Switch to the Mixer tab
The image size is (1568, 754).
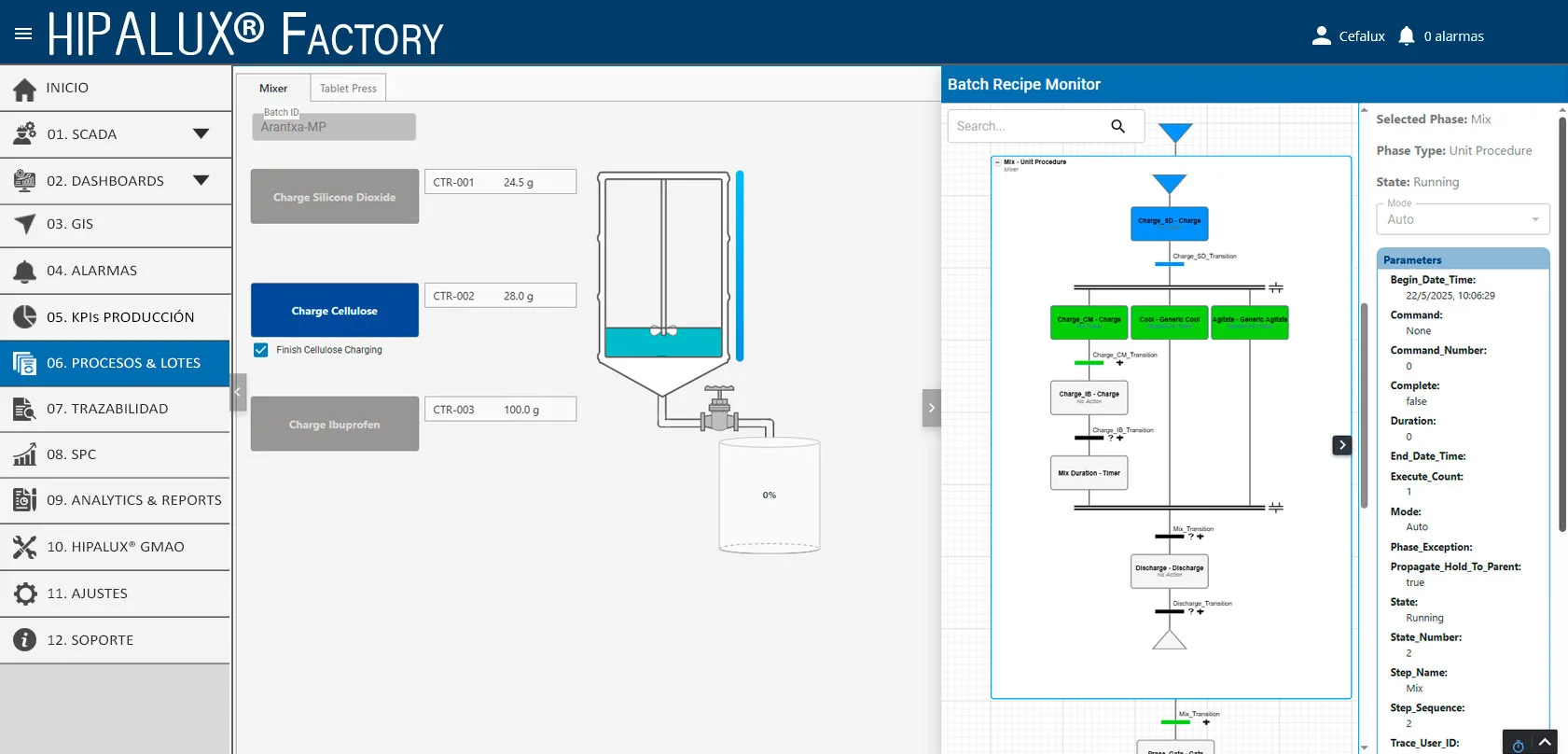click(x=273, y=88)
